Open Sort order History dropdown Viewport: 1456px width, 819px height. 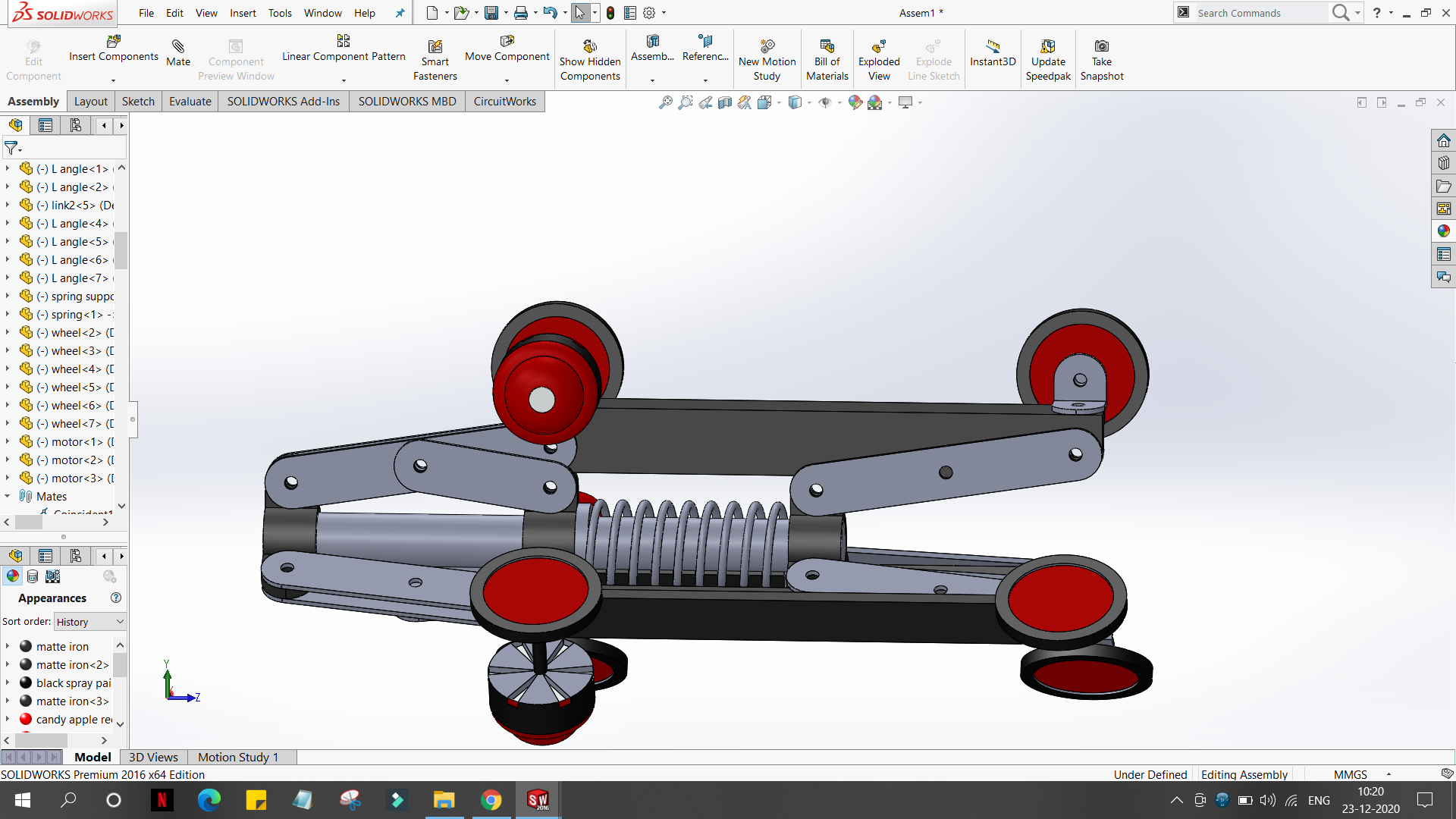[89, 622]
